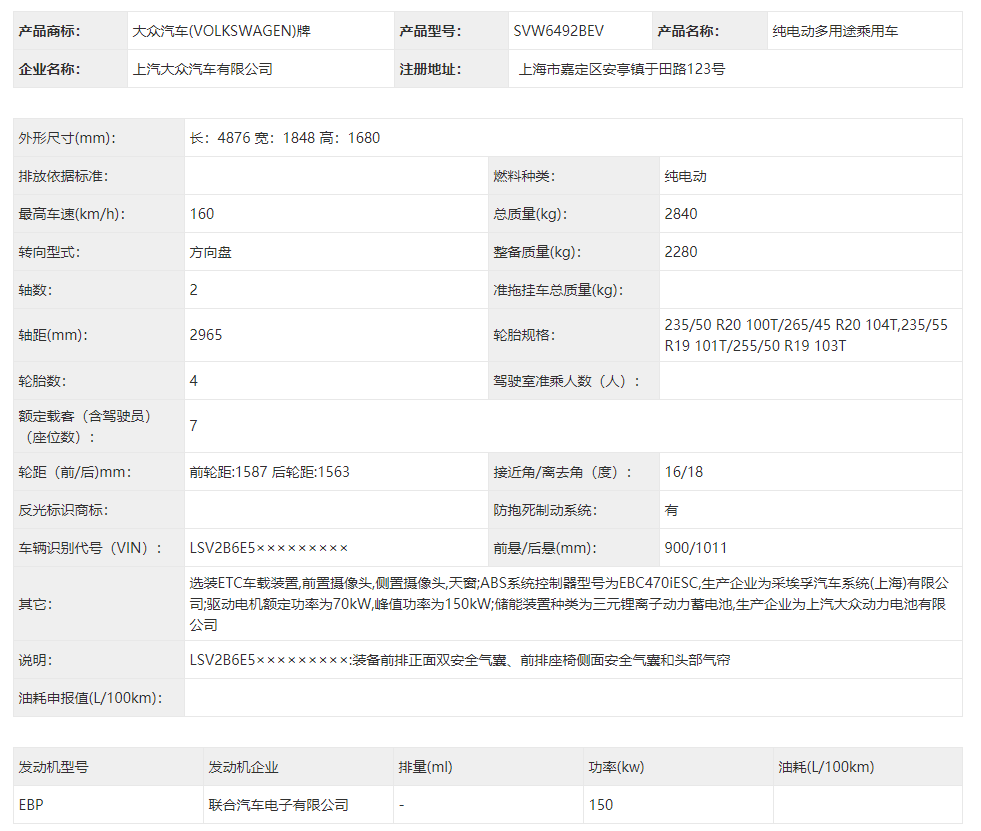Select the 防抱死制动系统 label

[x=545, y=511]
